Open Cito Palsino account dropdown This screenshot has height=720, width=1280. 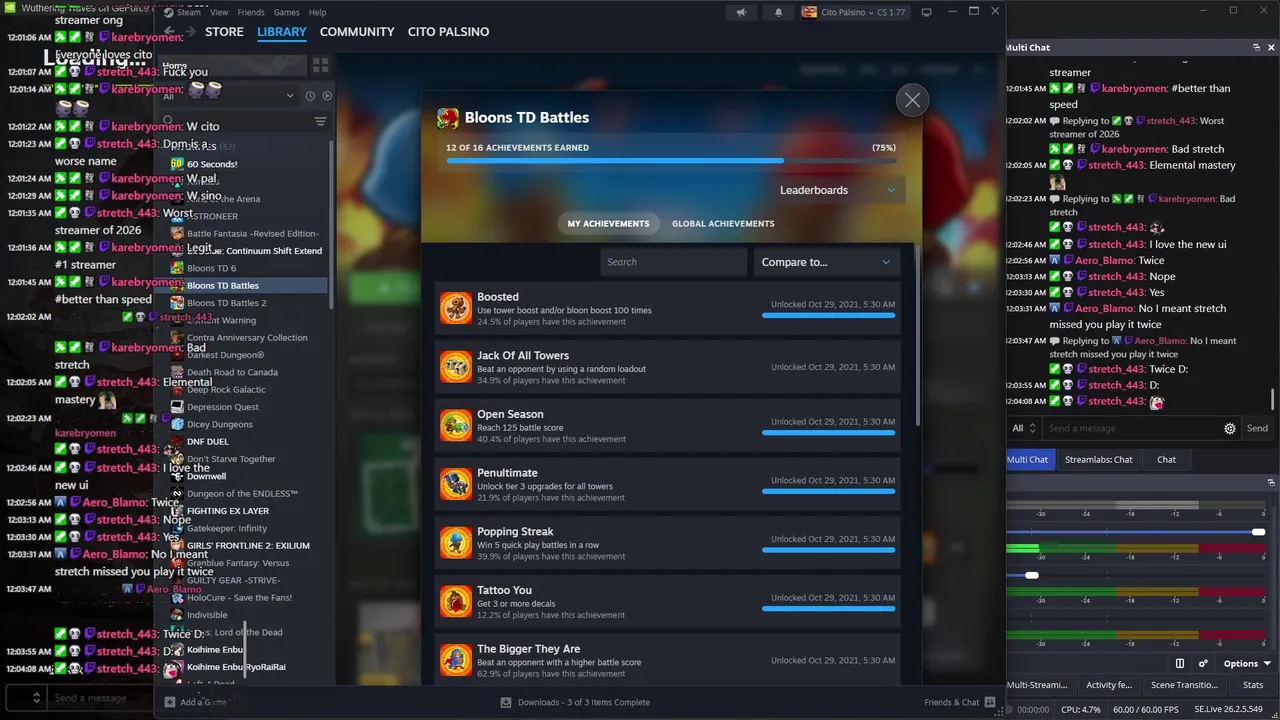click(853, 12)
